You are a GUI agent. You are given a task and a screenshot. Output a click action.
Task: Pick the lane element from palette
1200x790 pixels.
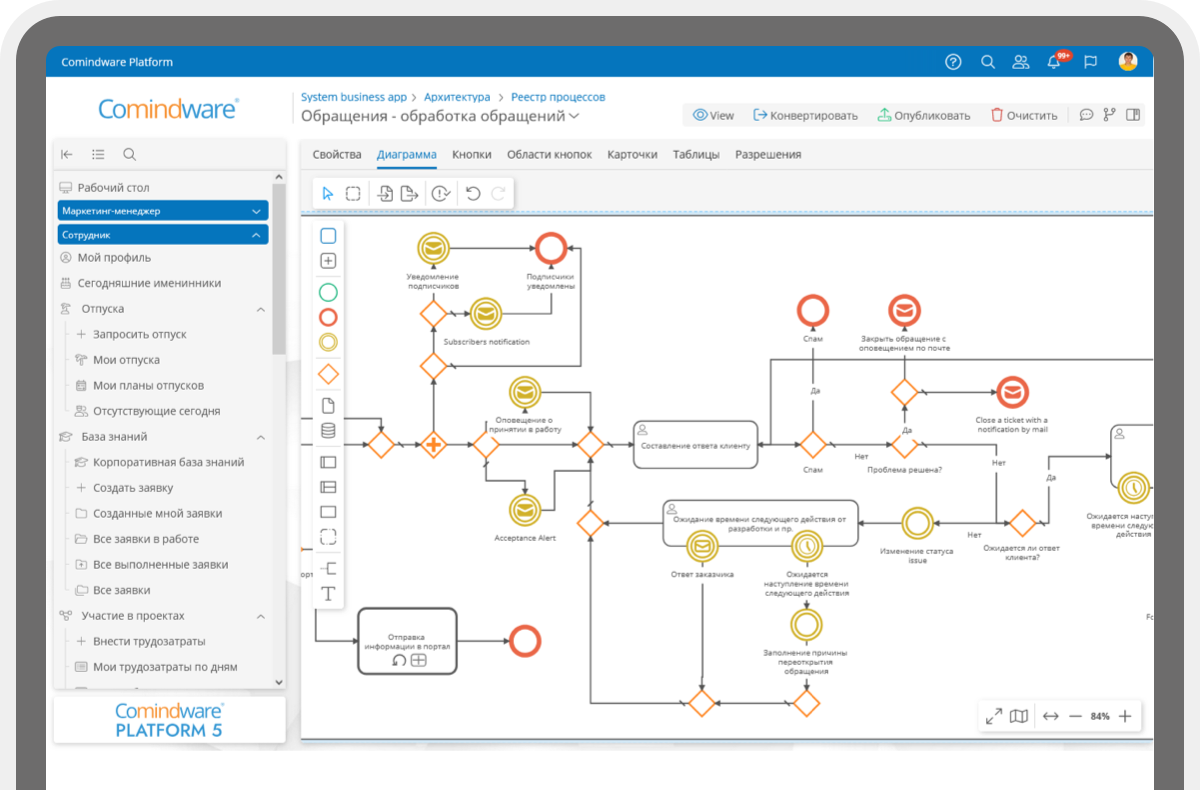click(328, 487)
